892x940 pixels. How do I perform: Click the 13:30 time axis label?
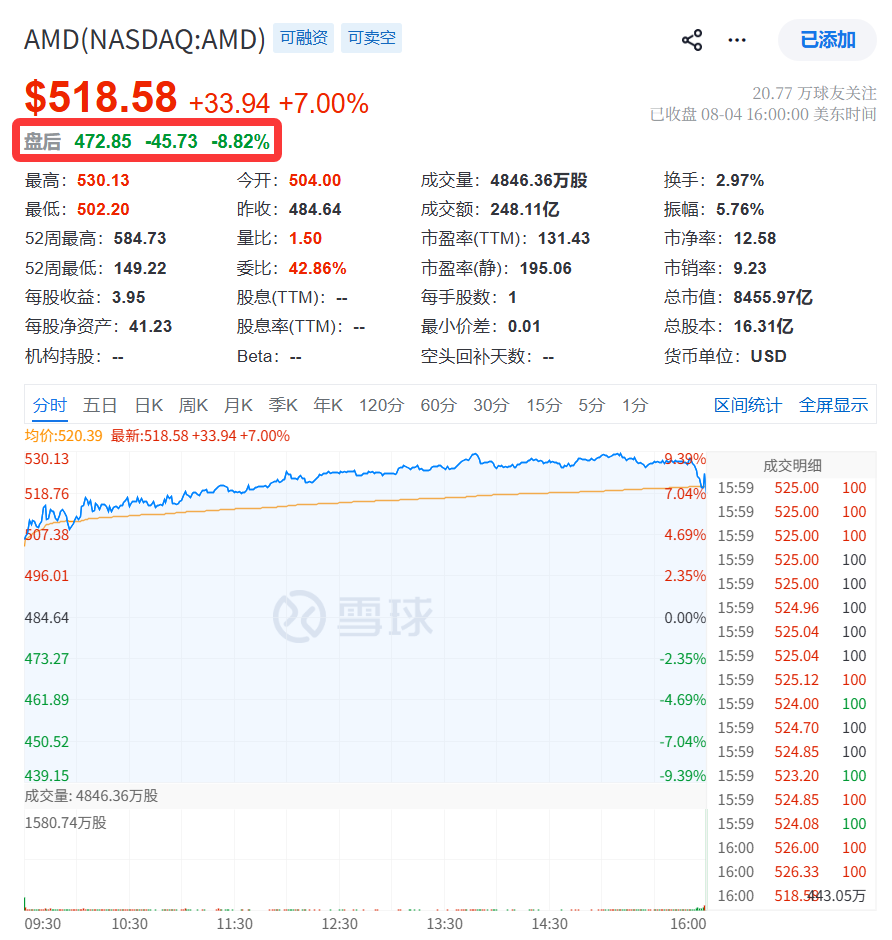point(444,924)
